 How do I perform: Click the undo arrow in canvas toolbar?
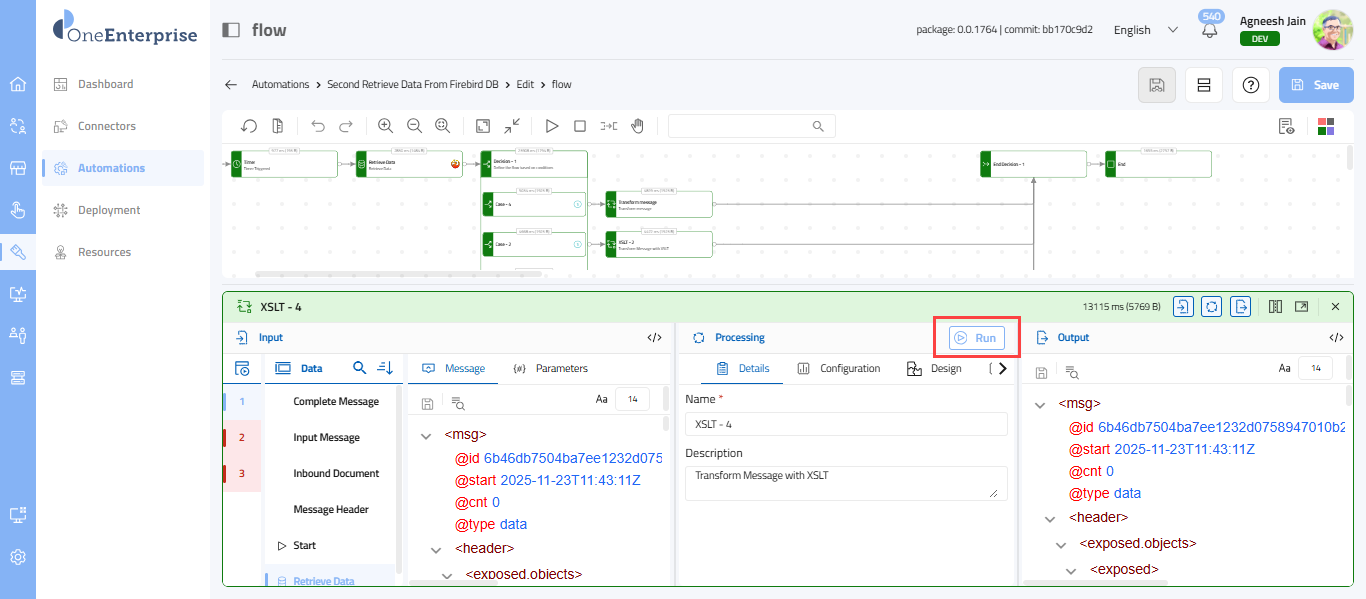pyautogui.click(x=318, y=126)
